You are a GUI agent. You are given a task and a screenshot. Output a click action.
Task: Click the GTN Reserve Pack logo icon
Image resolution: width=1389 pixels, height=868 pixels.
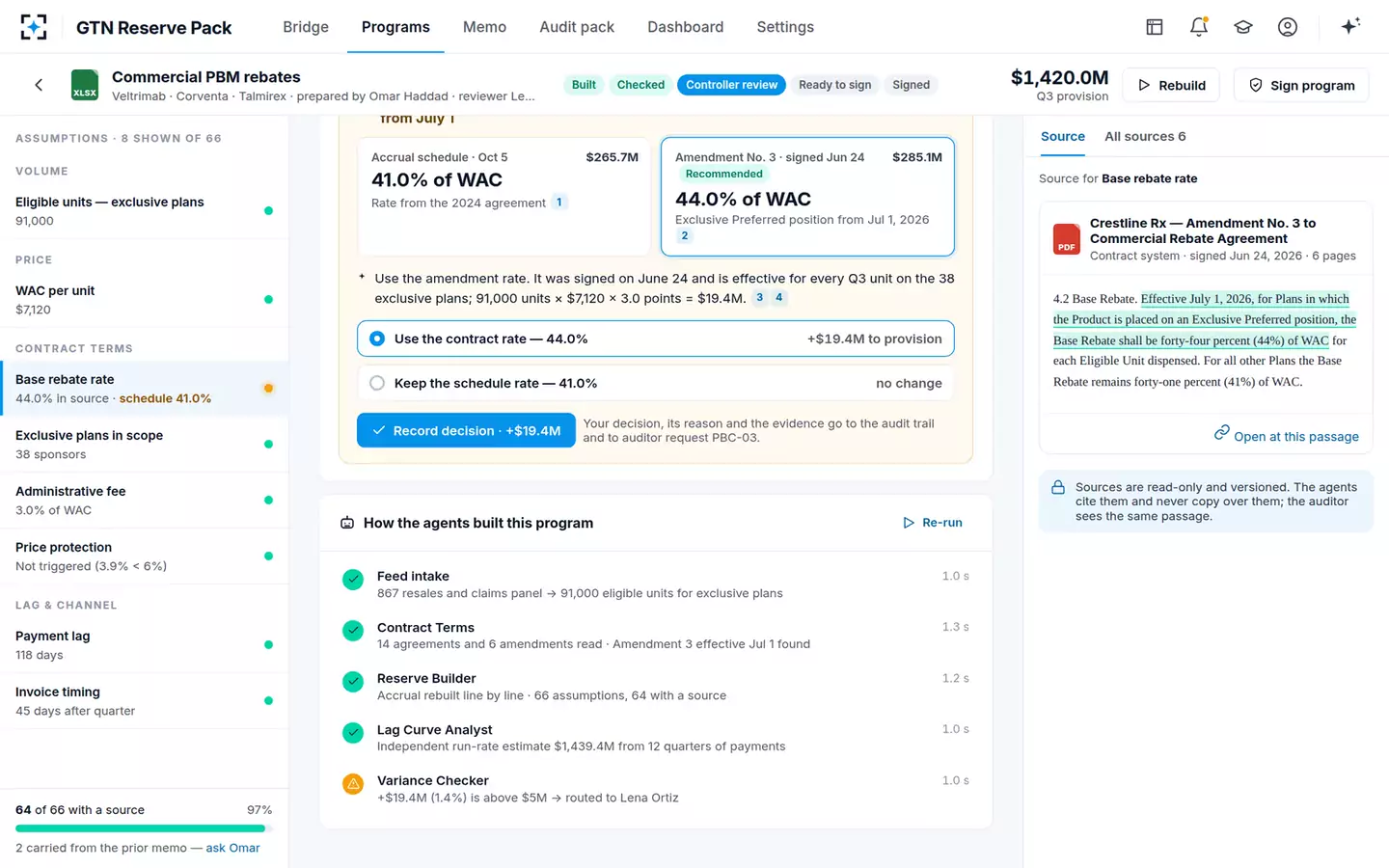pos(34,27)
